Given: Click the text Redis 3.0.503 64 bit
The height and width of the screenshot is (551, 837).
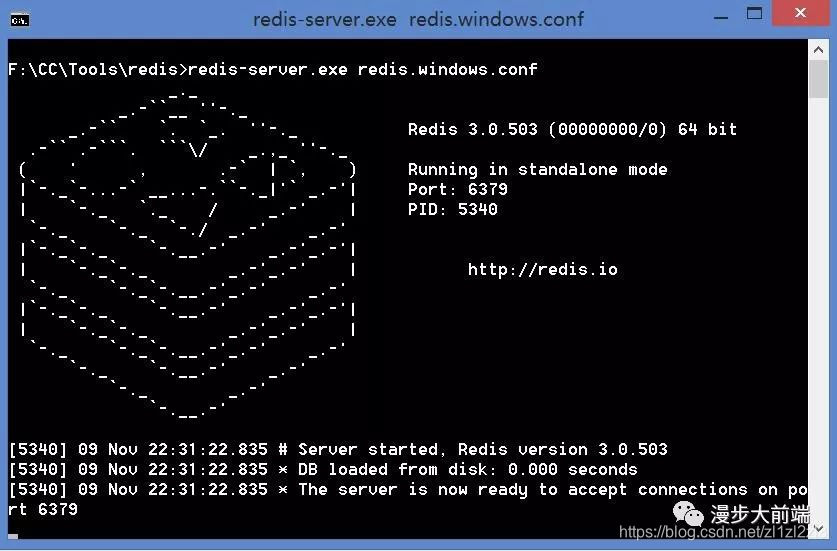Looking at the screenshot, I should click(572, 129).
